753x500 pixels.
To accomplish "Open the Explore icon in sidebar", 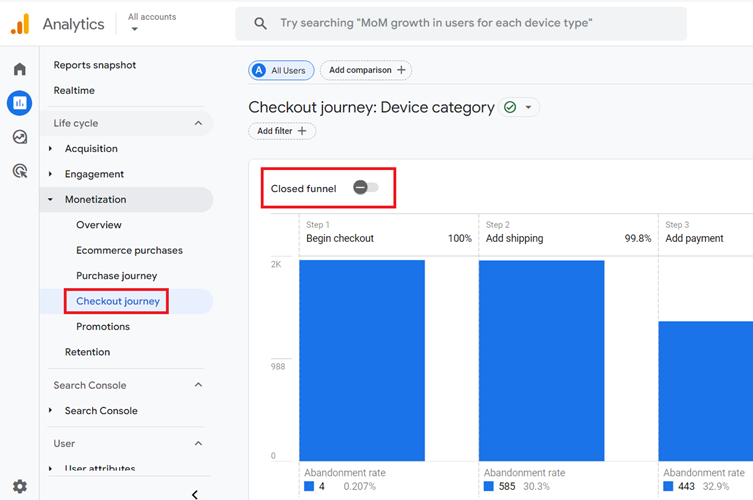I will click(20, 137).
